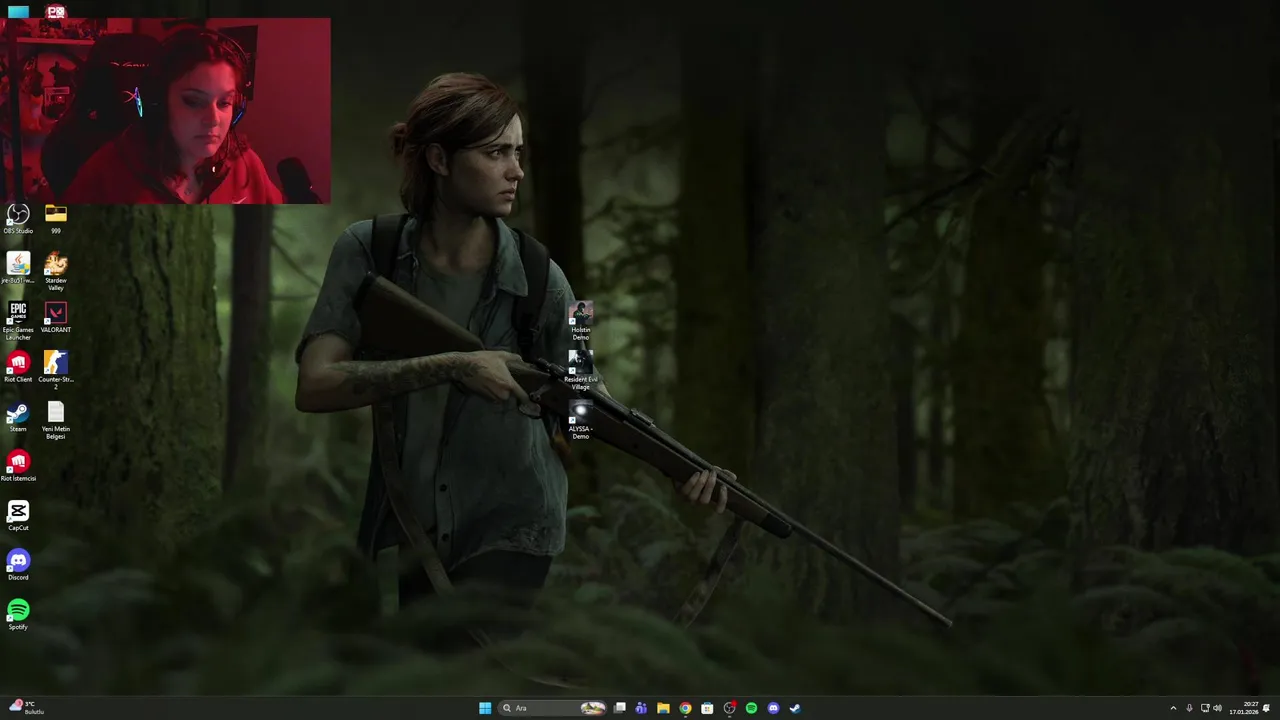Open Discord from the taskbar
The width and height of the screenshot is (1280, 720).
[773, 708]
